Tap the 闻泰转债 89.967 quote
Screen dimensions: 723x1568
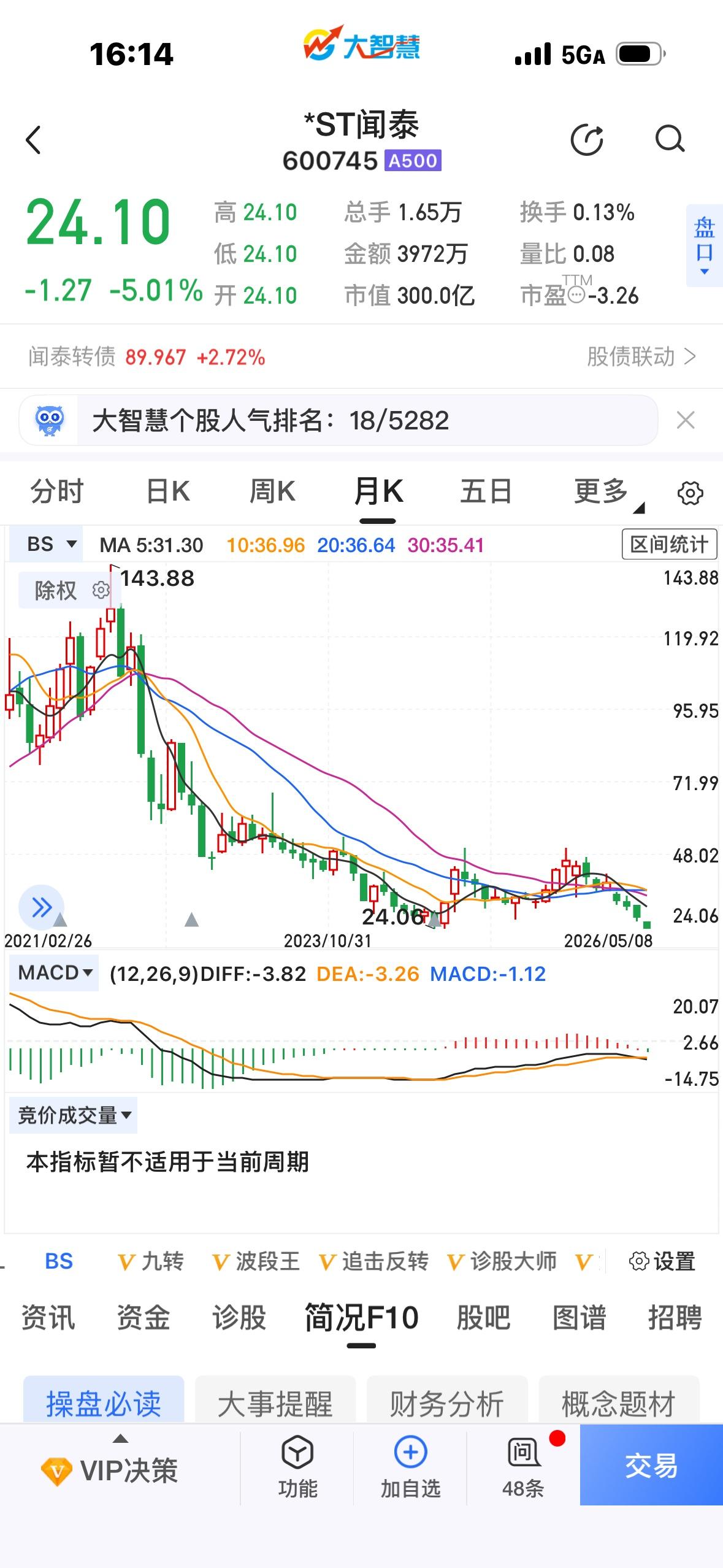point(147,356)
